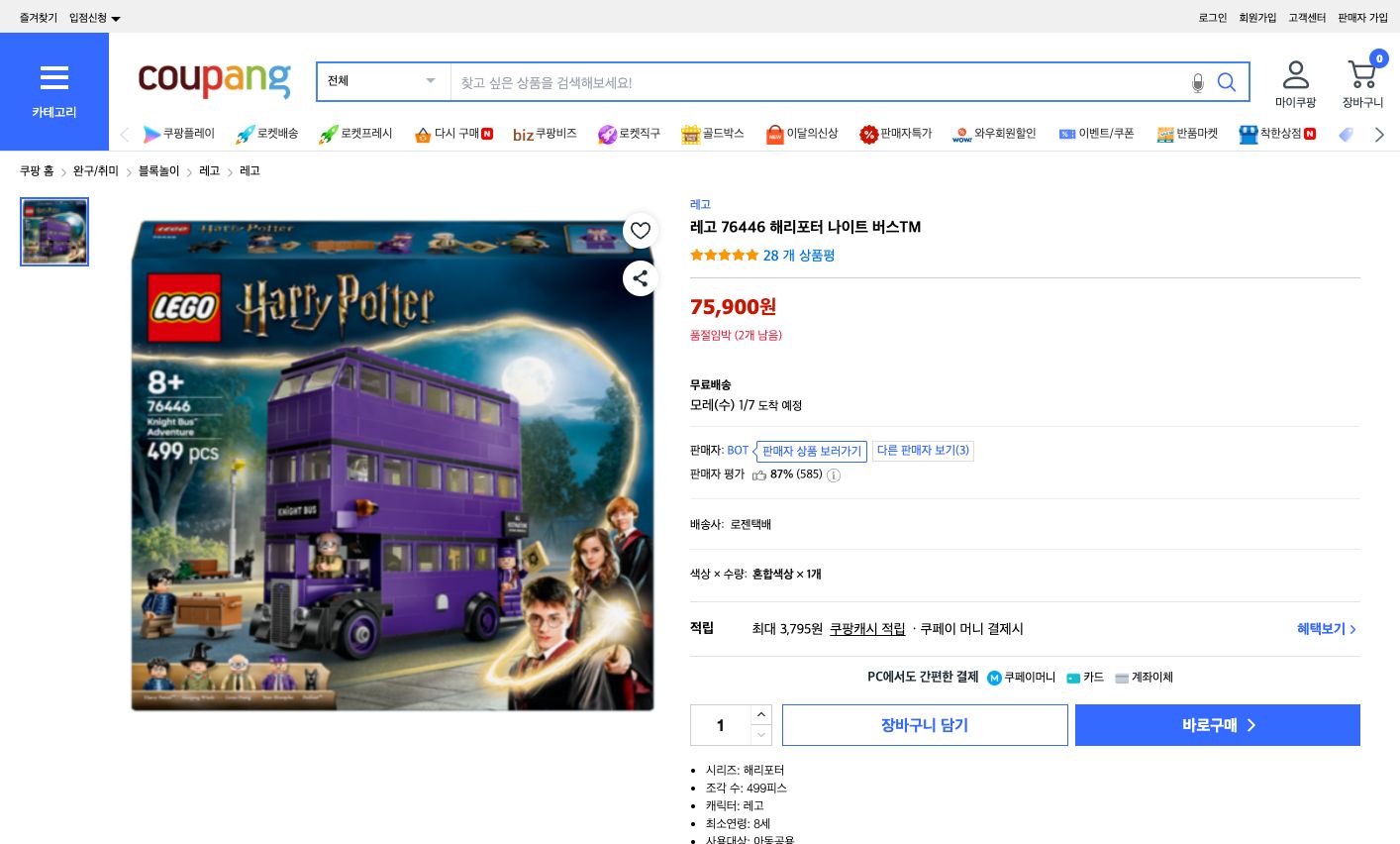Select the 로켓프레시 icon in the navigation

coord(328,134)
